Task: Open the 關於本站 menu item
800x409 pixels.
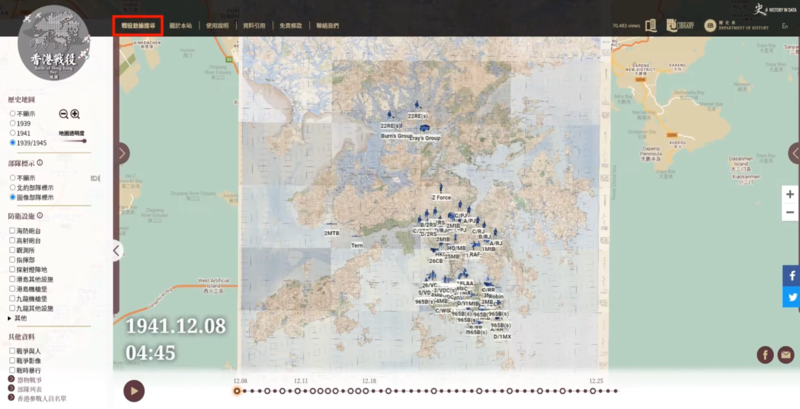Action: pyautogui.click(x=181, y=25)
